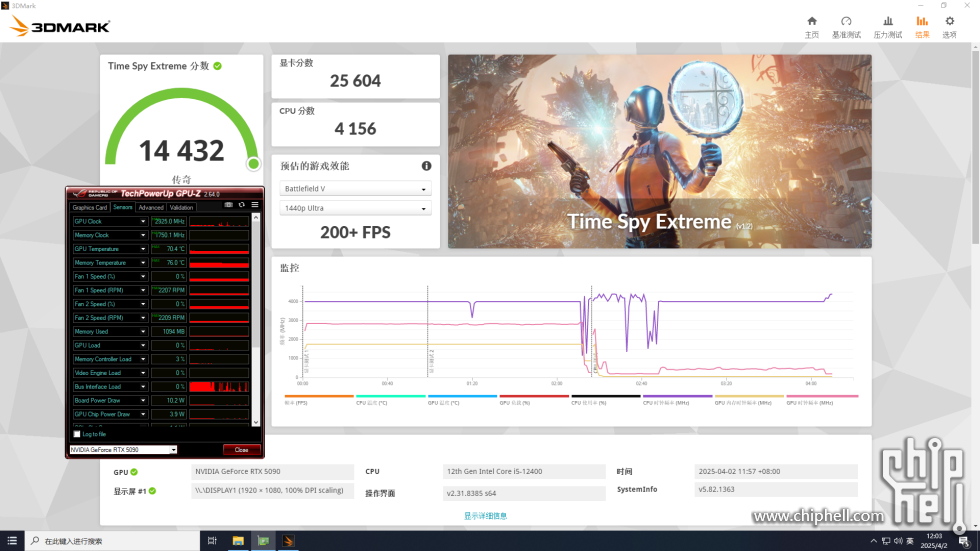Click the GPU-Z Close button
Screen dimensions: 980x551
click(x=241, y=450)
